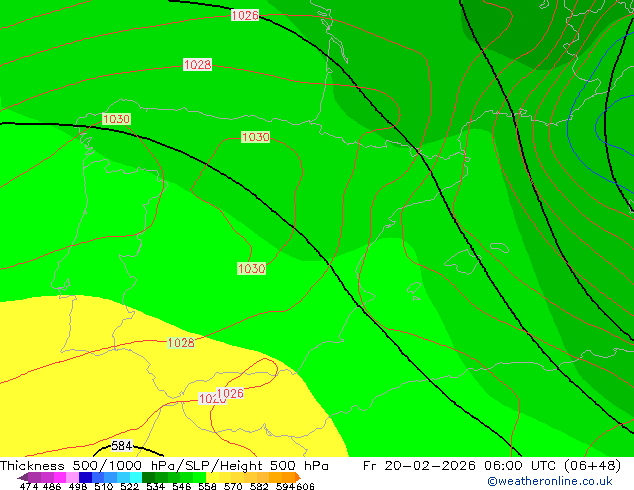634x490 pixels.
Task: Click the orange arrow end of color scale
Action: 298,477
